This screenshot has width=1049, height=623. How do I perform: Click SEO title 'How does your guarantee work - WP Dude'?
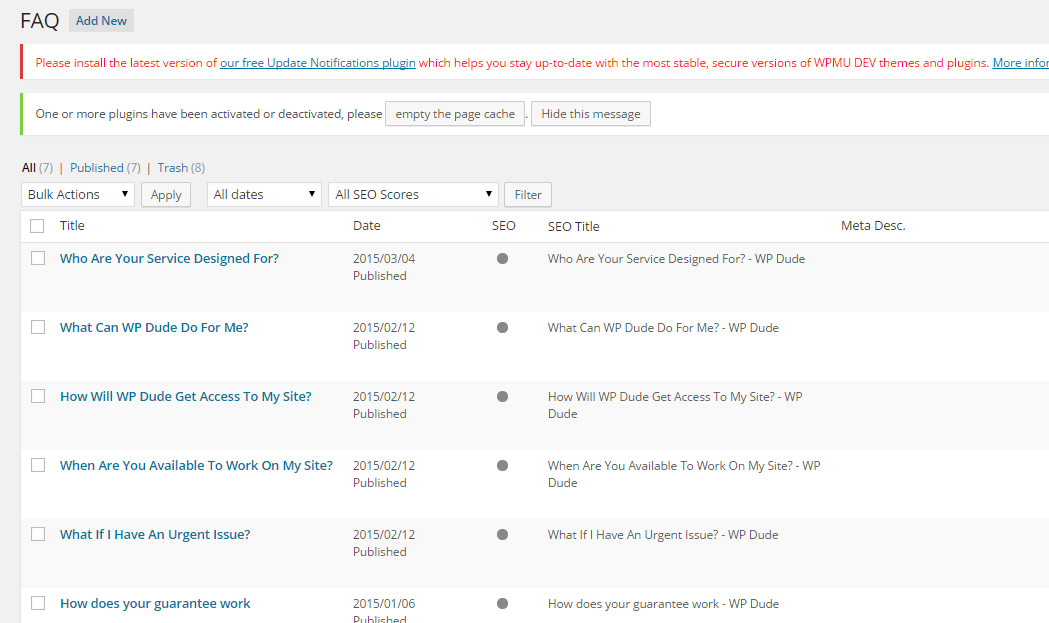coord(663,603)
